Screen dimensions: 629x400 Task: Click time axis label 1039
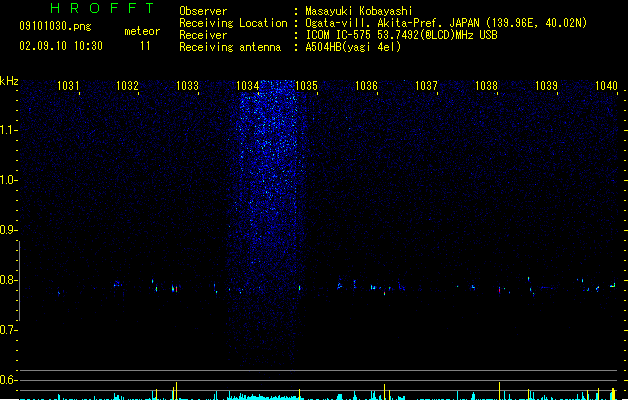pos(546,86)
